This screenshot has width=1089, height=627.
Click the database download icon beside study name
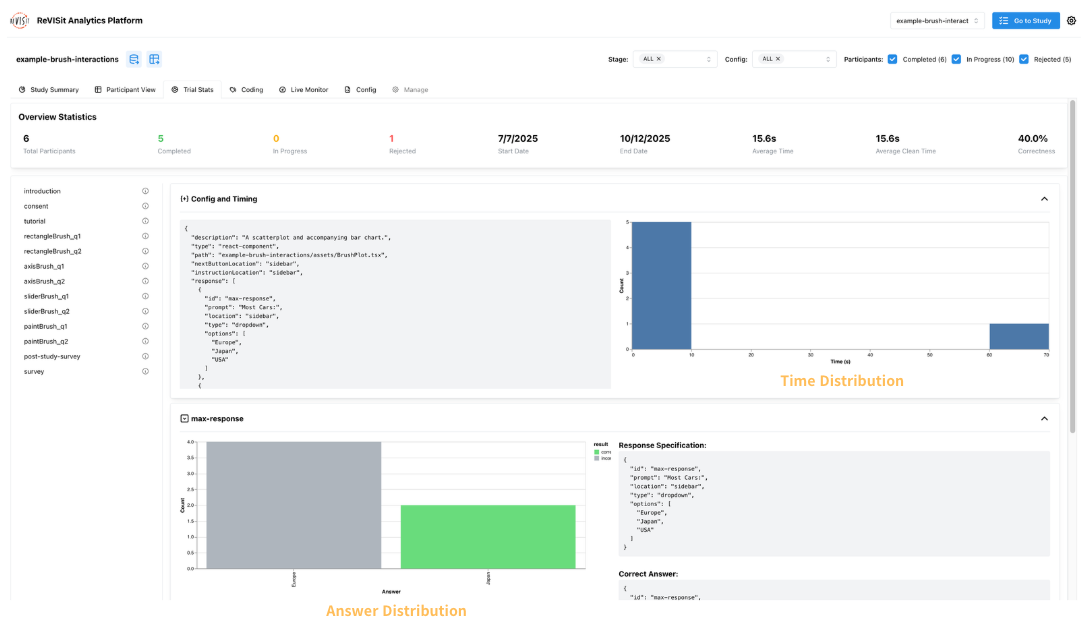coord(134,60)
